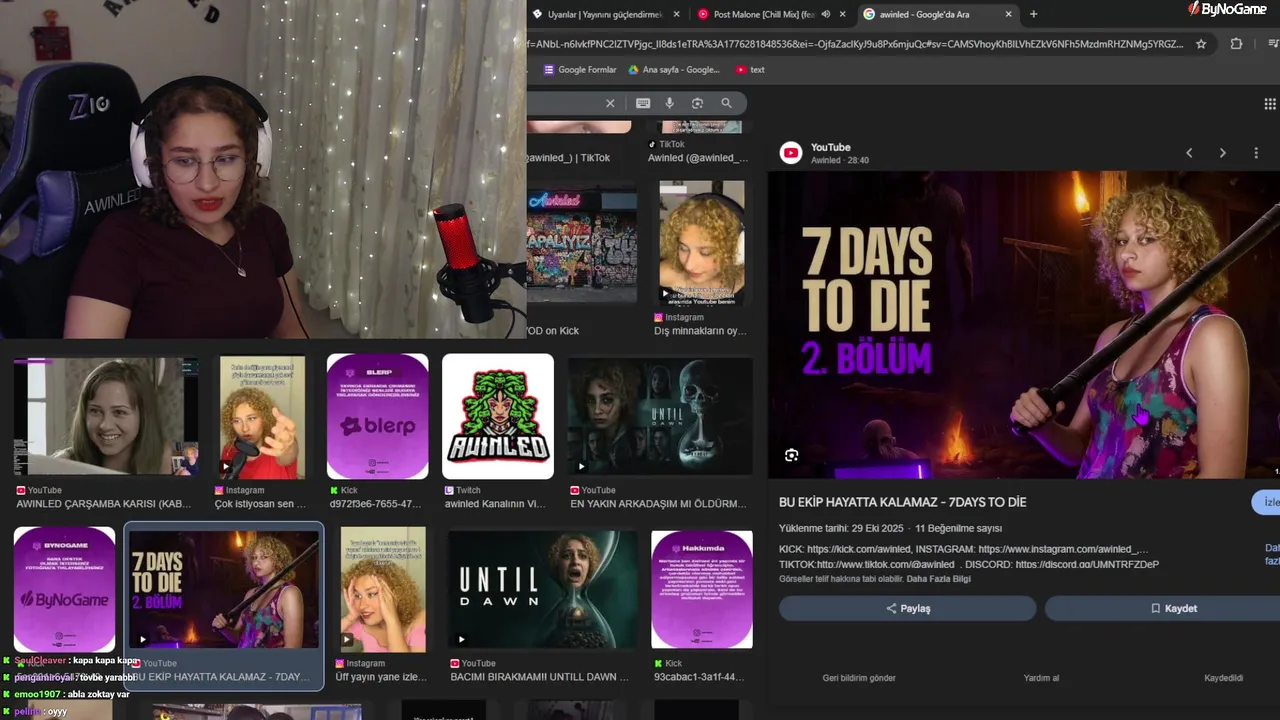Open Ana sayfa Google Drive bookmark
Screen dimensions: 1280x720
pyautogui.click(x=674, y=70)
